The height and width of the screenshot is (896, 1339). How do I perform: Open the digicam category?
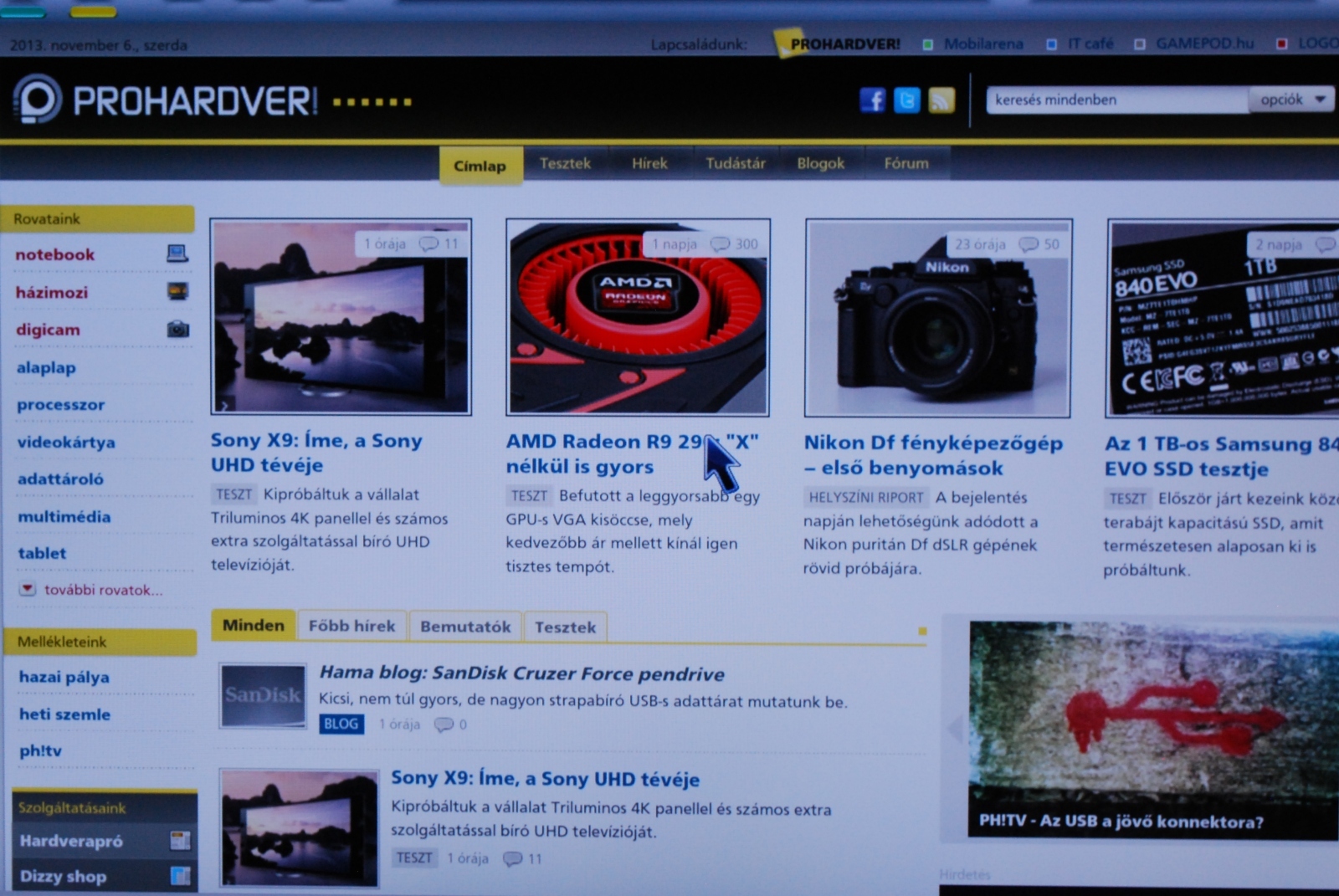tap(49, 330)
